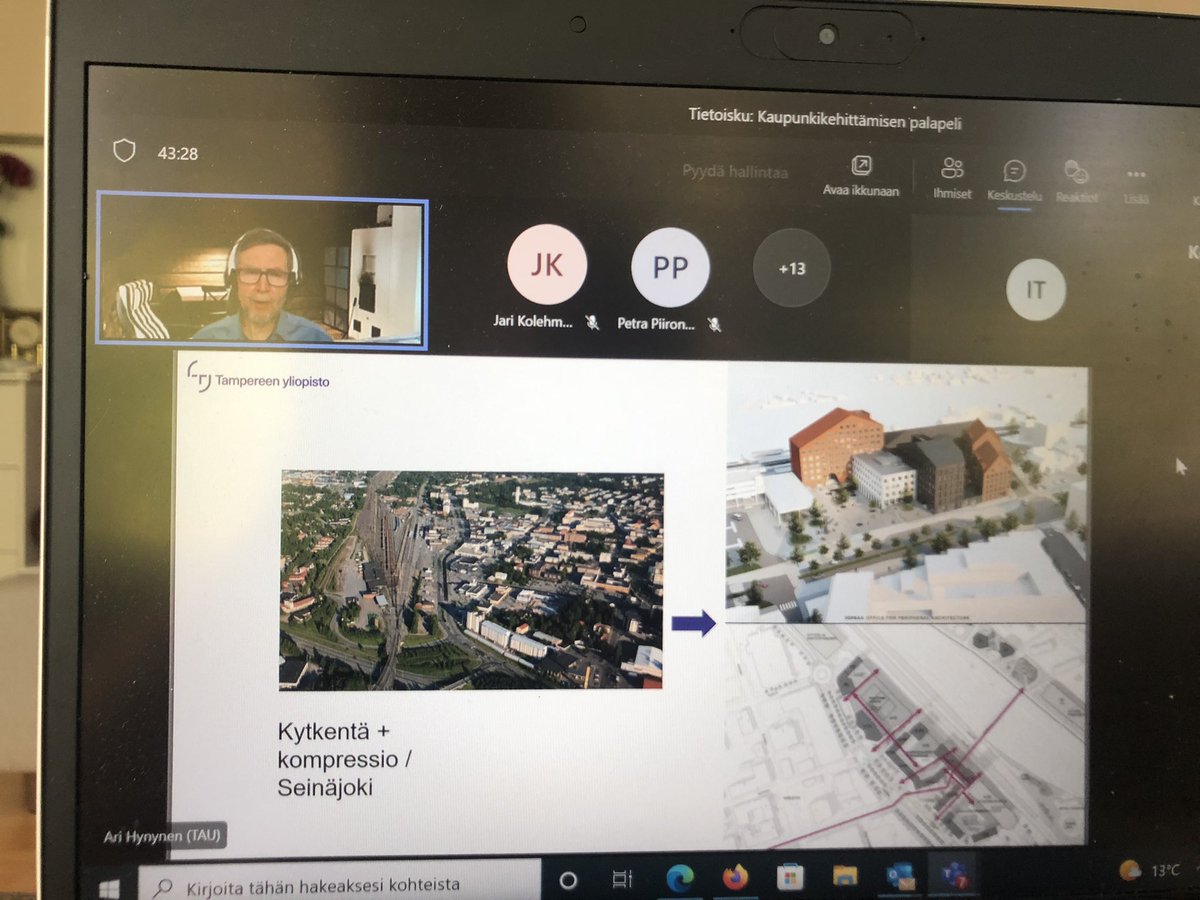1200x900 pixels.
Task: Click the 3D building rendering on the slide
Action: [906, 493]
